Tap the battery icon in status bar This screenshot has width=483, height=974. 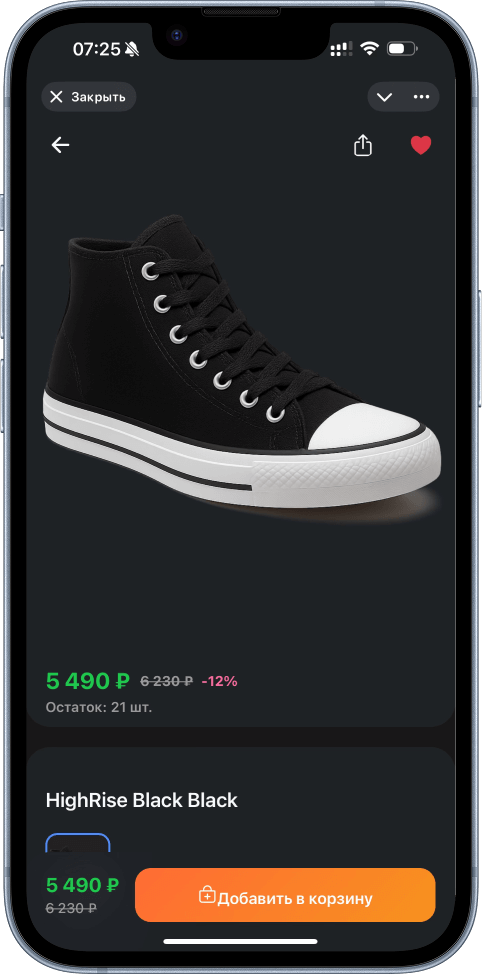coord(401,49)
